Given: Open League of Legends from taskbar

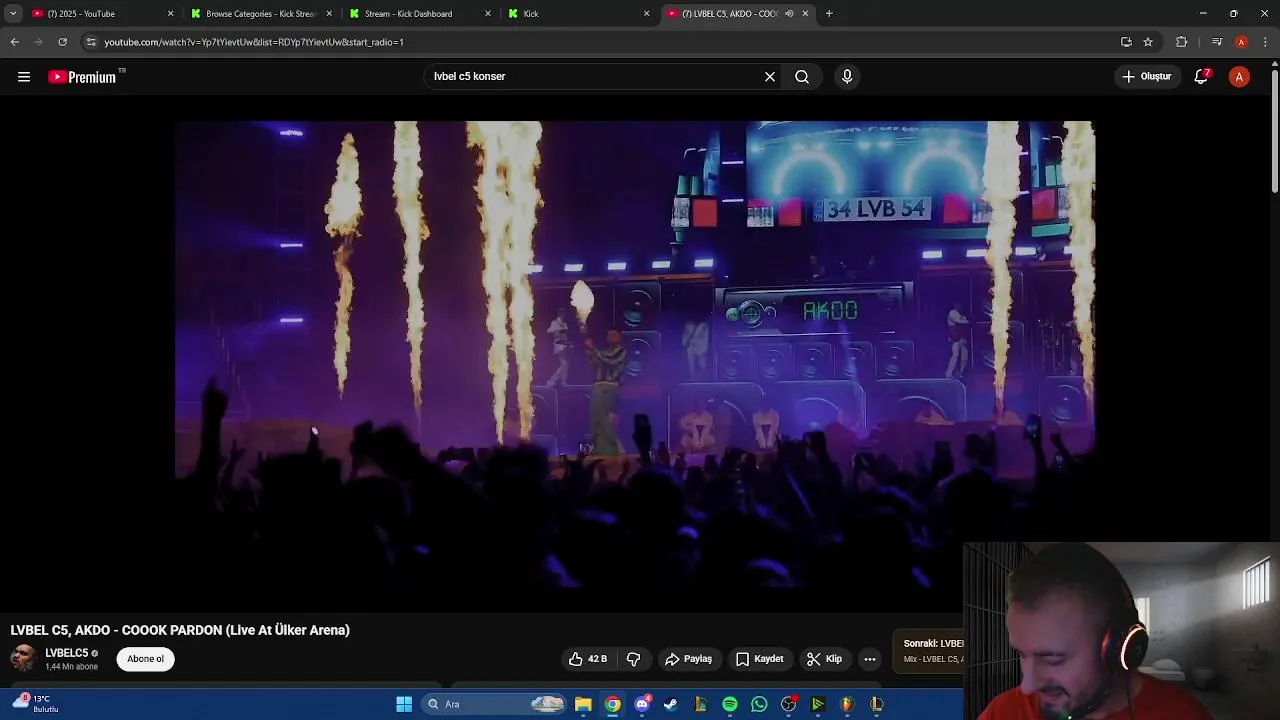Looking at the screenshot, I should click(876, 704).
